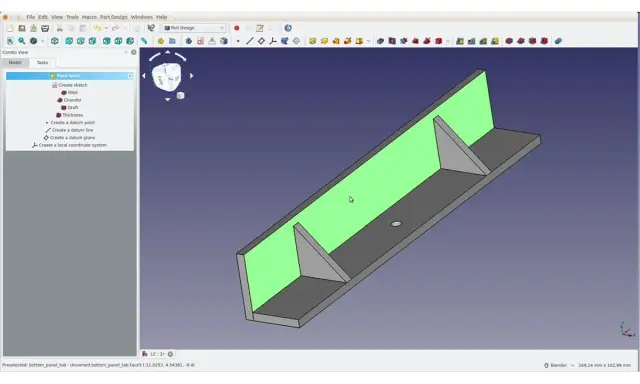Open the Part Design menu
Screen dimensions: 640x384
[x=113, y=17]
